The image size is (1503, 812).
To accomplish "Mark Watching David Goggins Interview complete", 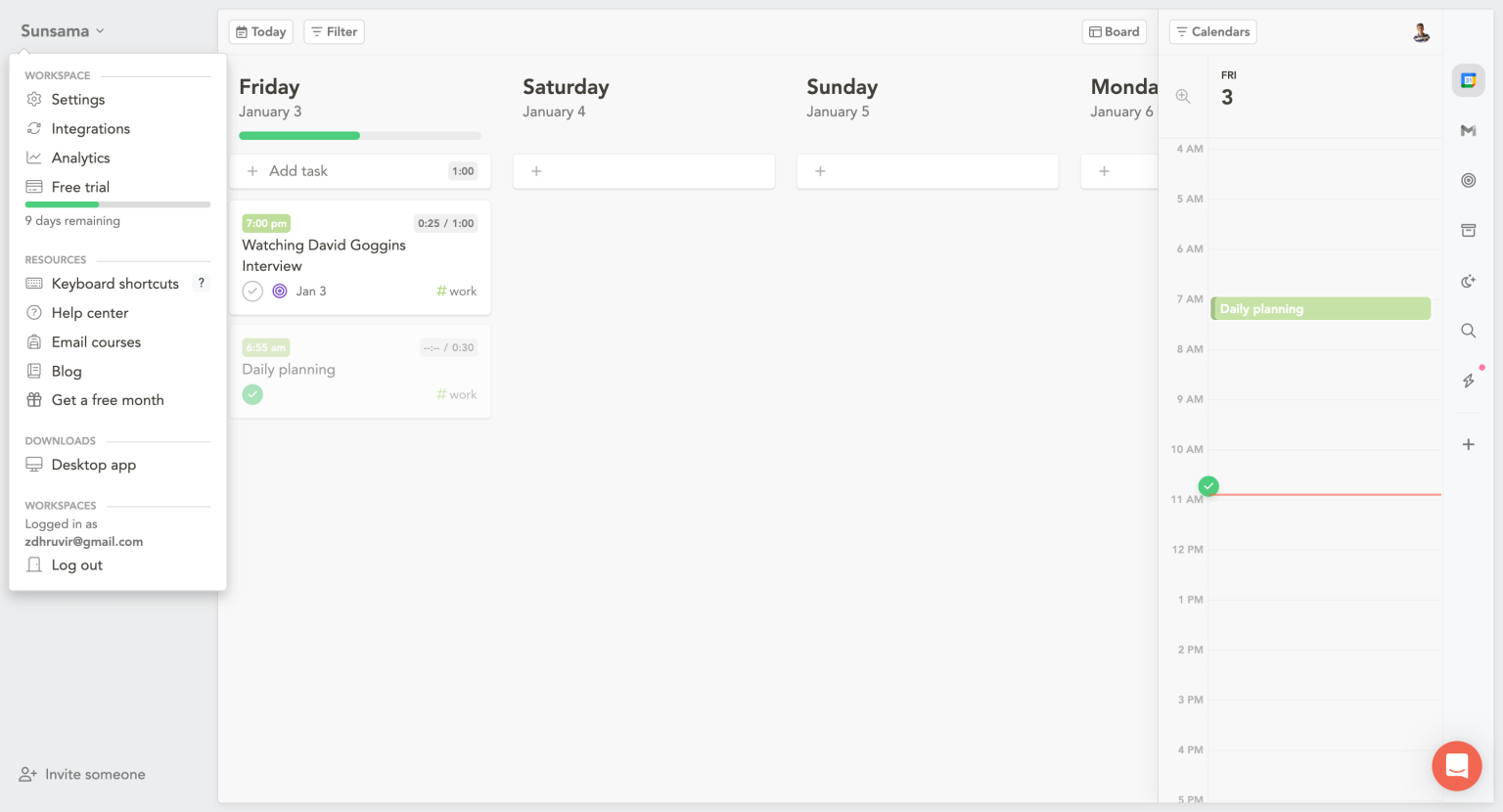I will click(x=252, y=291).
